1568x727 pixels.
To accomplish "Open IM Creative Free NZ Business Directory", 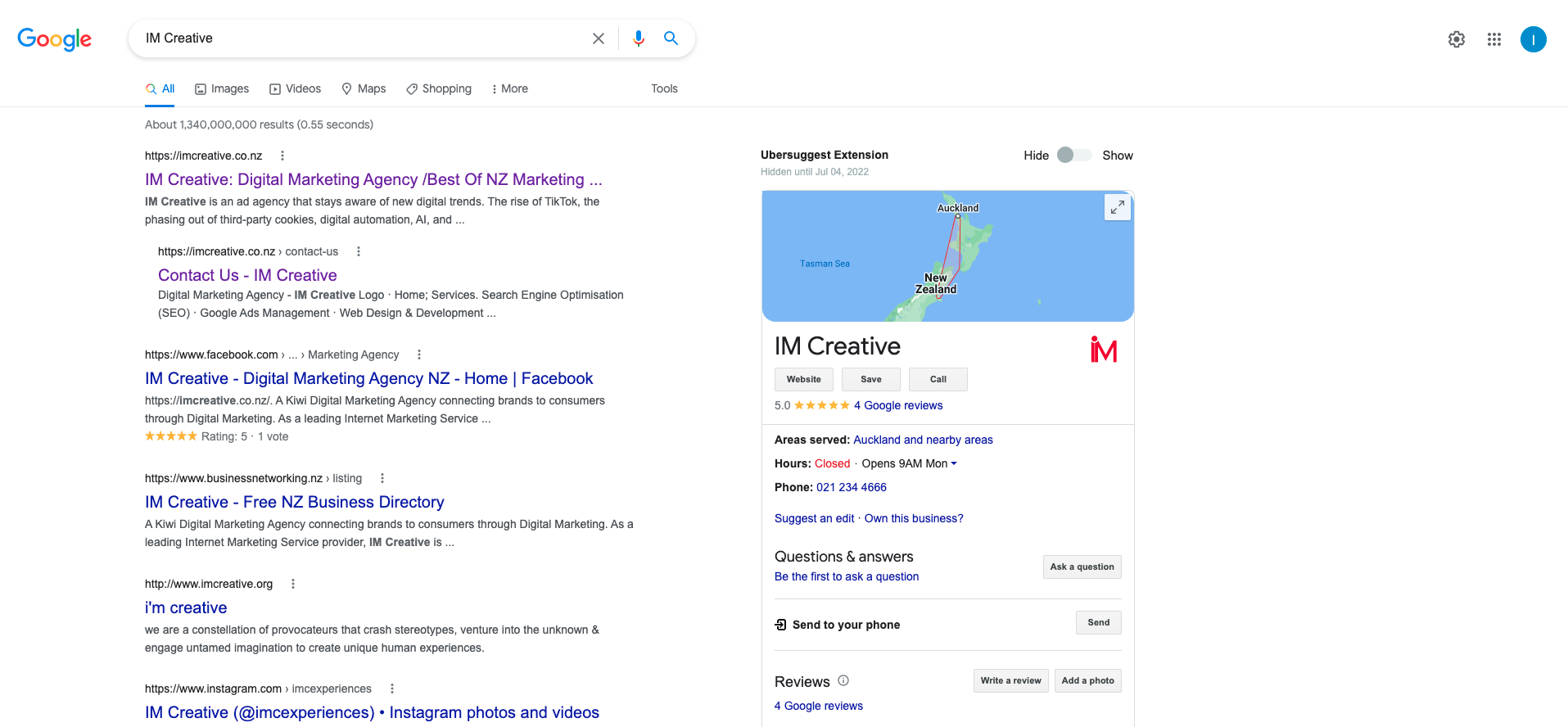I will (x=295, y=502).
